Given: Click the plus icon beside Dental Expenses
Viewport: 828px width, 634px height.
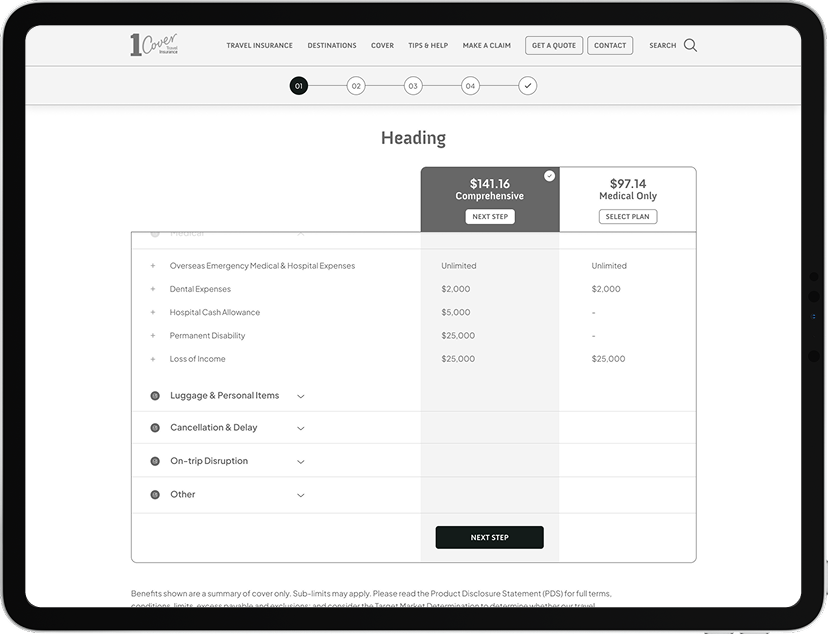Looking at the screenshot, I should pos(153,289).
